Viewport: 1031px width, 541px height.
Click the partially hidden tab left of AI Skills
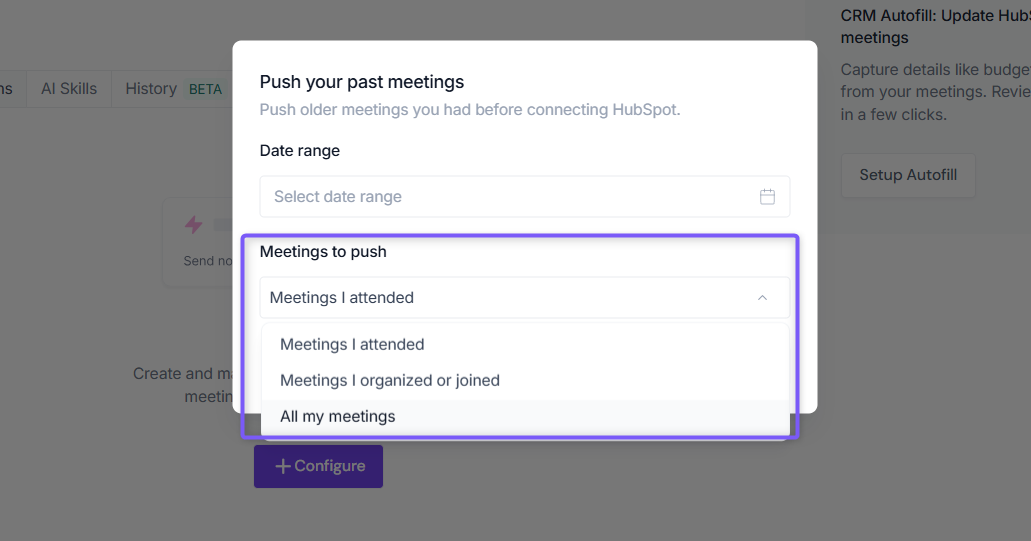(8, 89)
